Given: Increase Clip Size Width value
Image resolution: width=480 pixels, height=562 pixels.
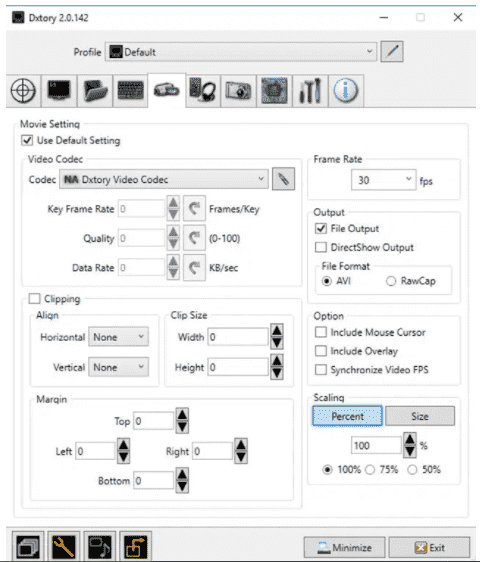Looking at the screenshot, I should coord(277,330).
